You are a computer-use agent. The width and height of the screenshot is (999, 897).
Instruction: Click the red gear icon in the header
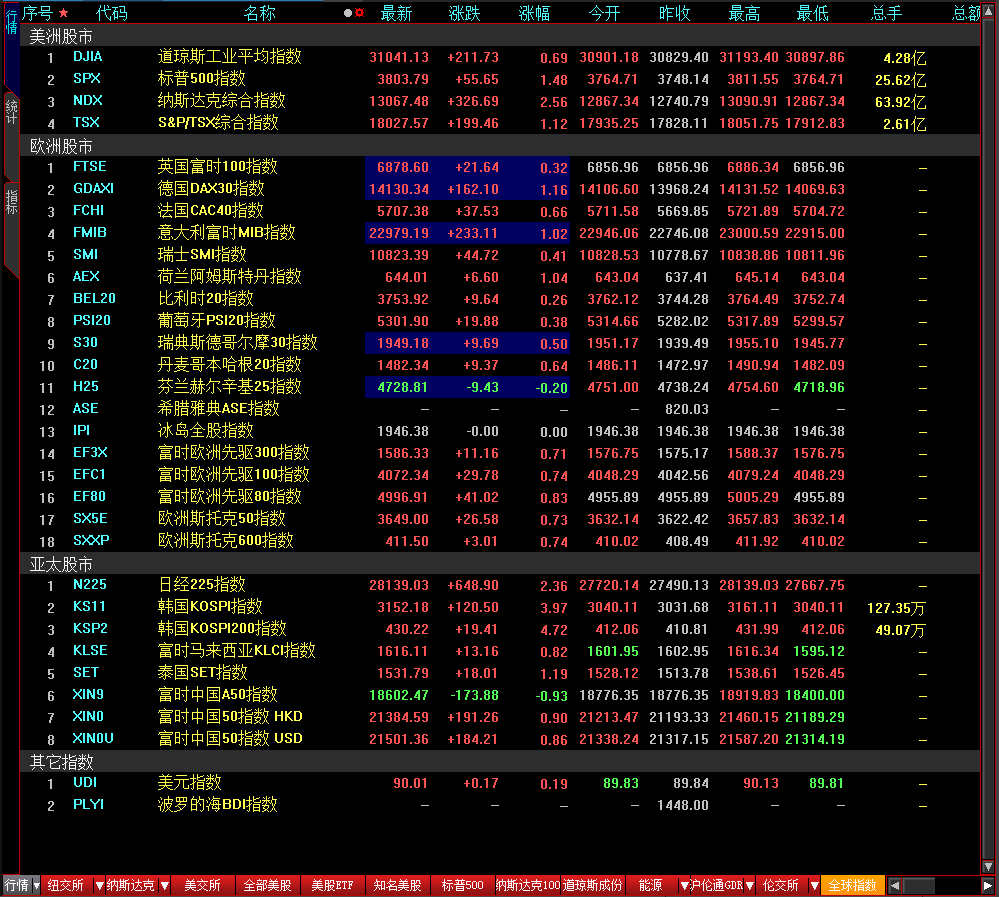[359, 13]
